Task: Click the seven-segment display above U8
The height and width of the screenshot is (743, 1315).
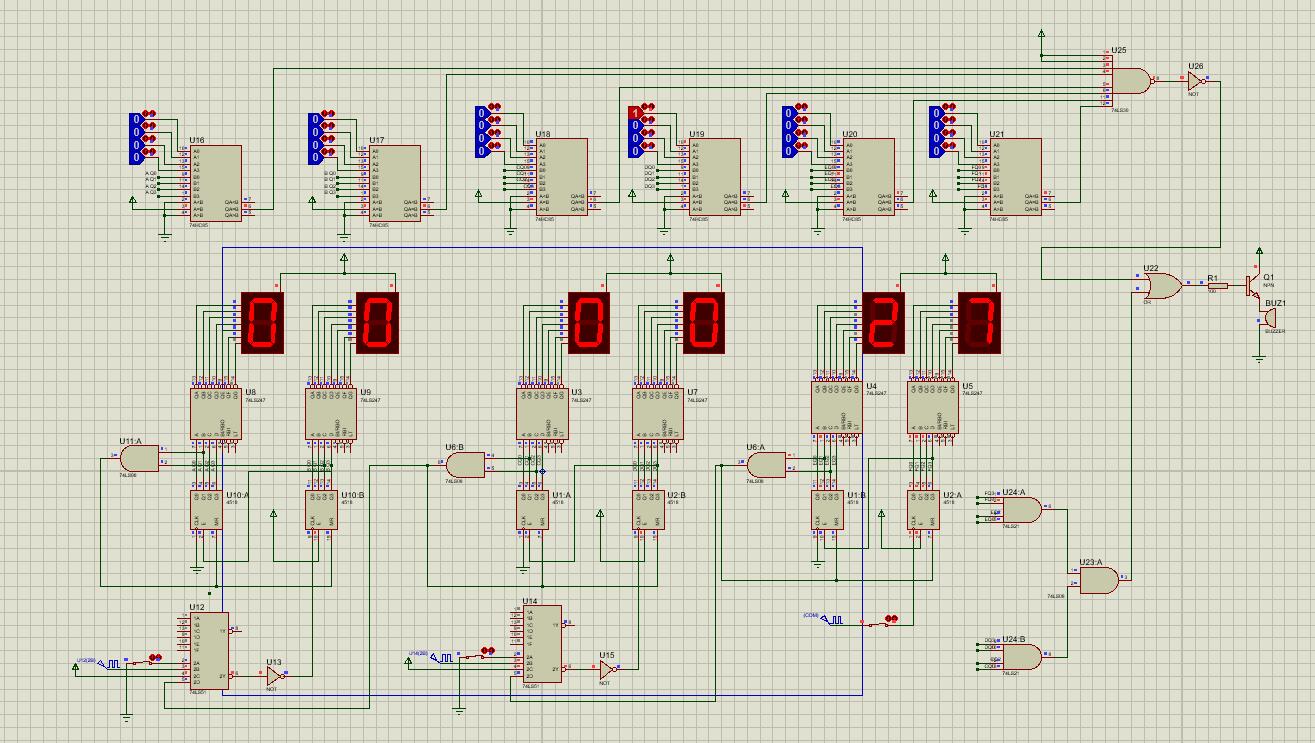Action: (x=263, y=323)
